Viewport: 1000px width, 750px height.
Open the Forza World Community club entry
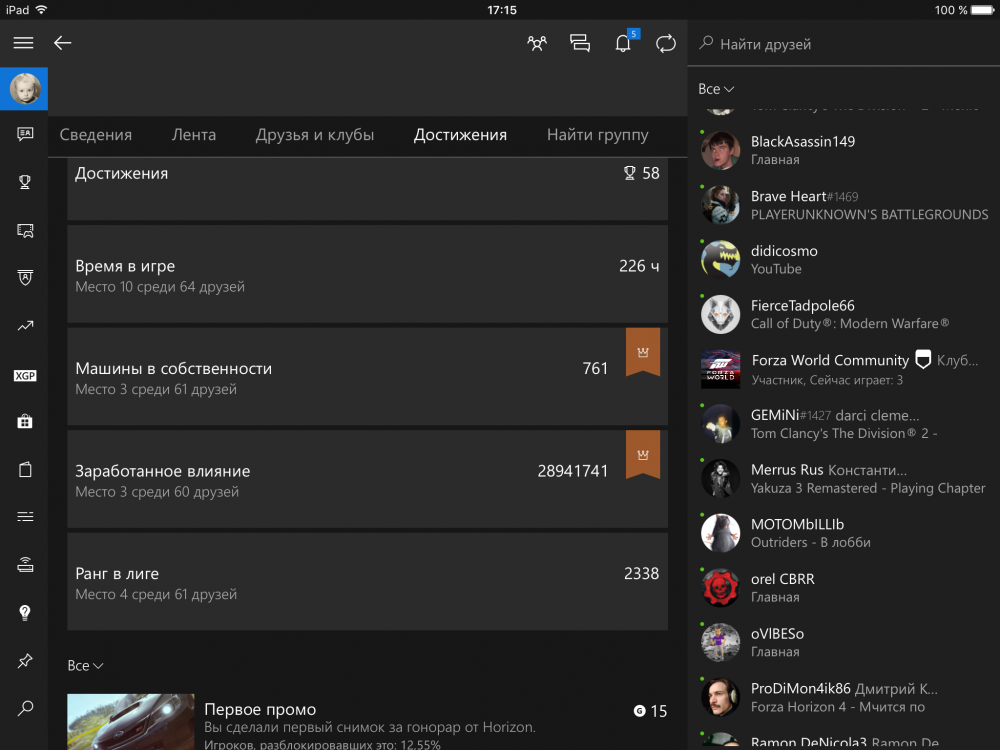coord(830,369)
